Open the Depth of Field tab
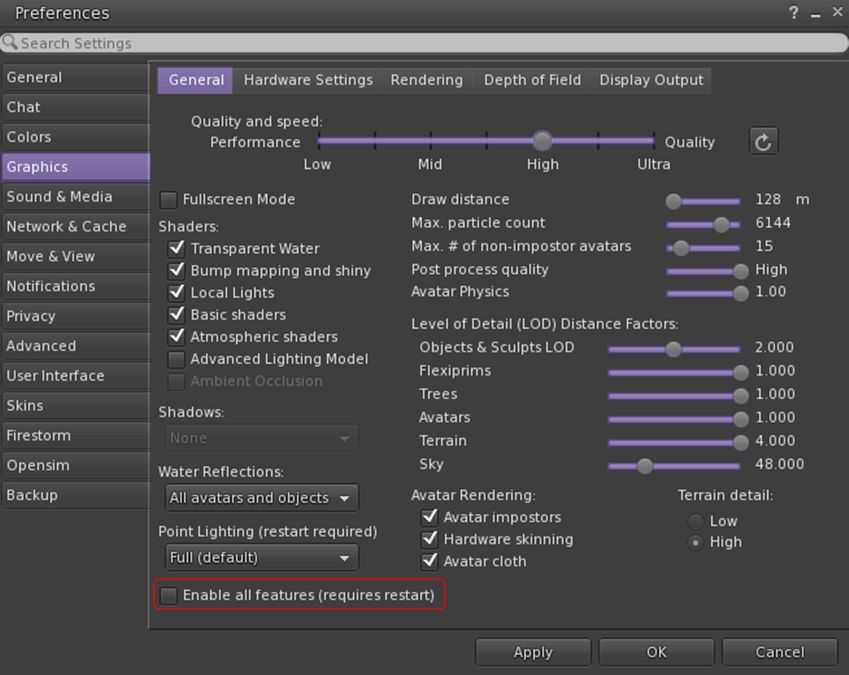The width and height of the screenshot is (849, 675). pyautogui.click(x=532, y=80)
